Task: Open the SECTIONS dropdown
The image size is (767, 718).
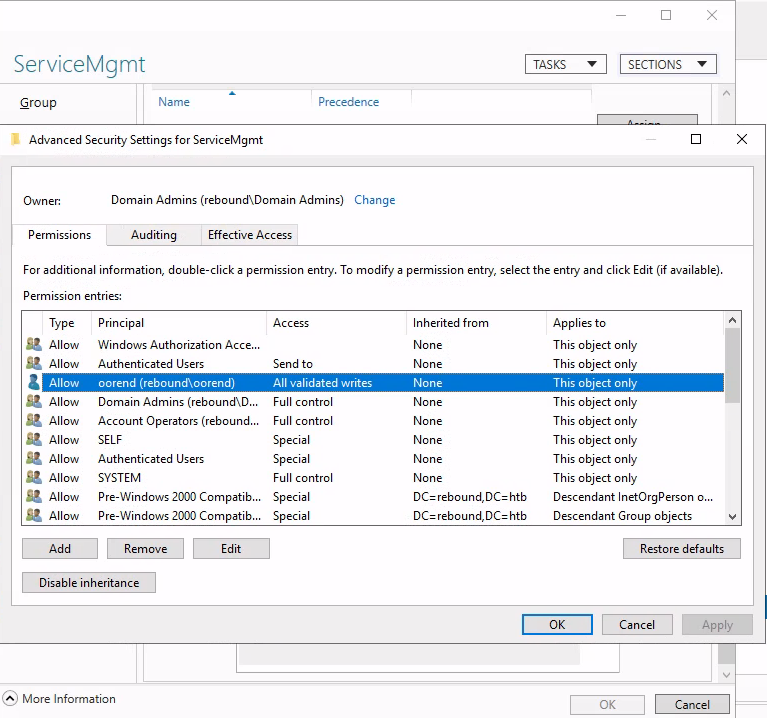Action: click(668, 64)
